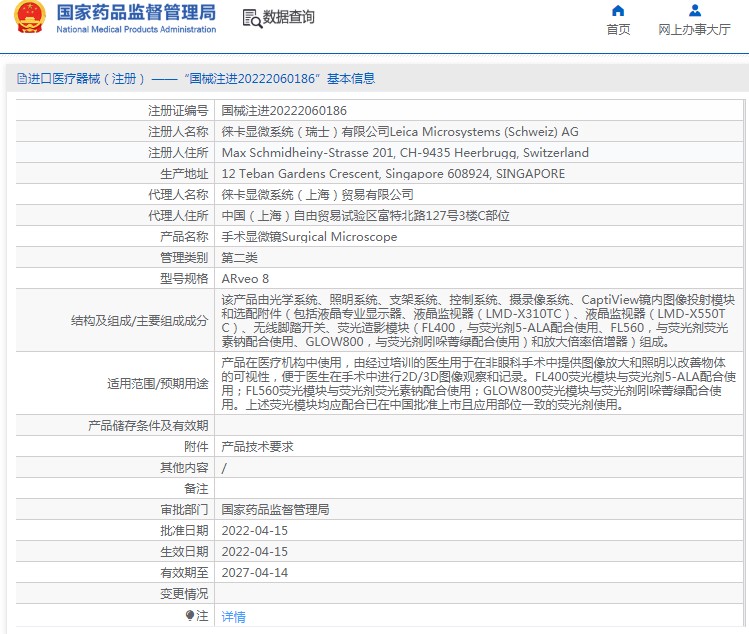Click the 结构及组成/主要组成成分 label
Screen dimensions: 749x634
(x=139, y=321)
